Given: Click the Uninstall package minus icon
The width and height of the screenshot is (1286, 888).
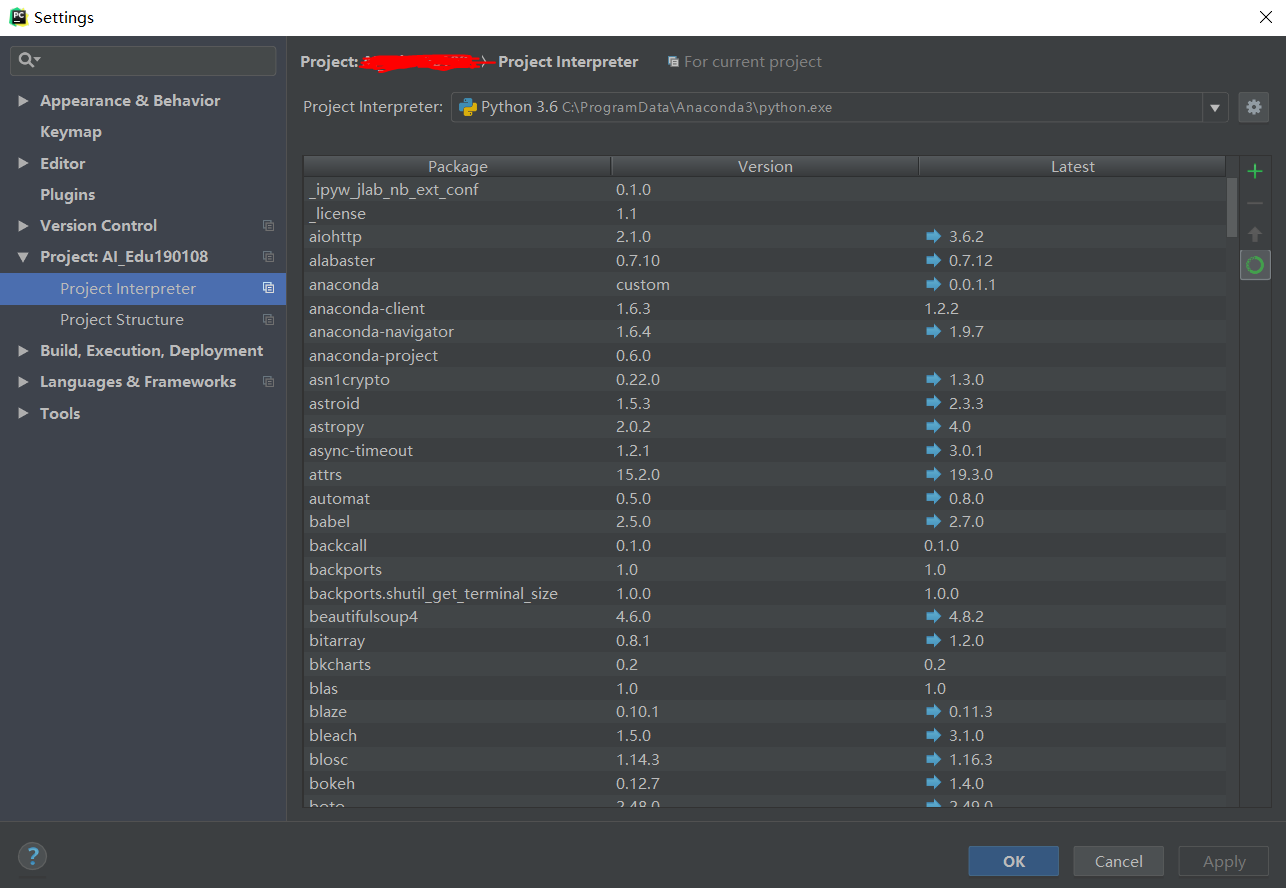Looking at the screenshot, I should tap(1254, 202).
